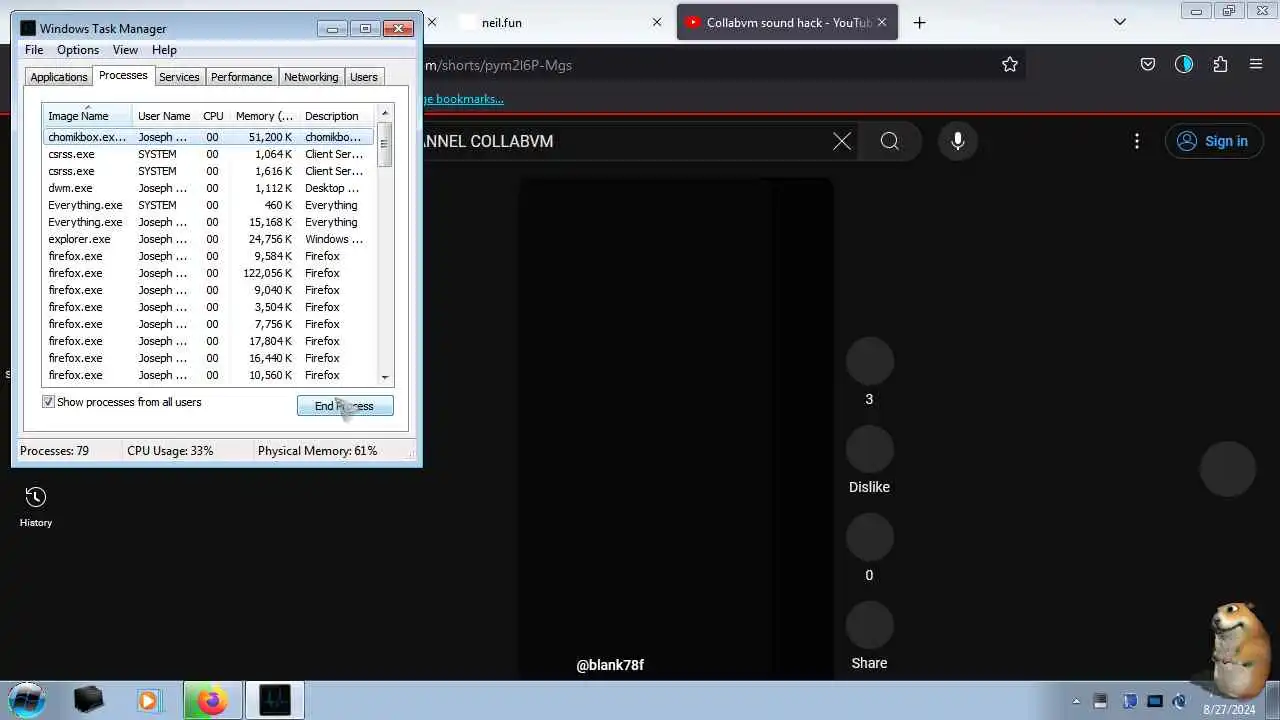Share the YouTube short
This screenshot has width=1280, height=720.
(x=870, y=625)
